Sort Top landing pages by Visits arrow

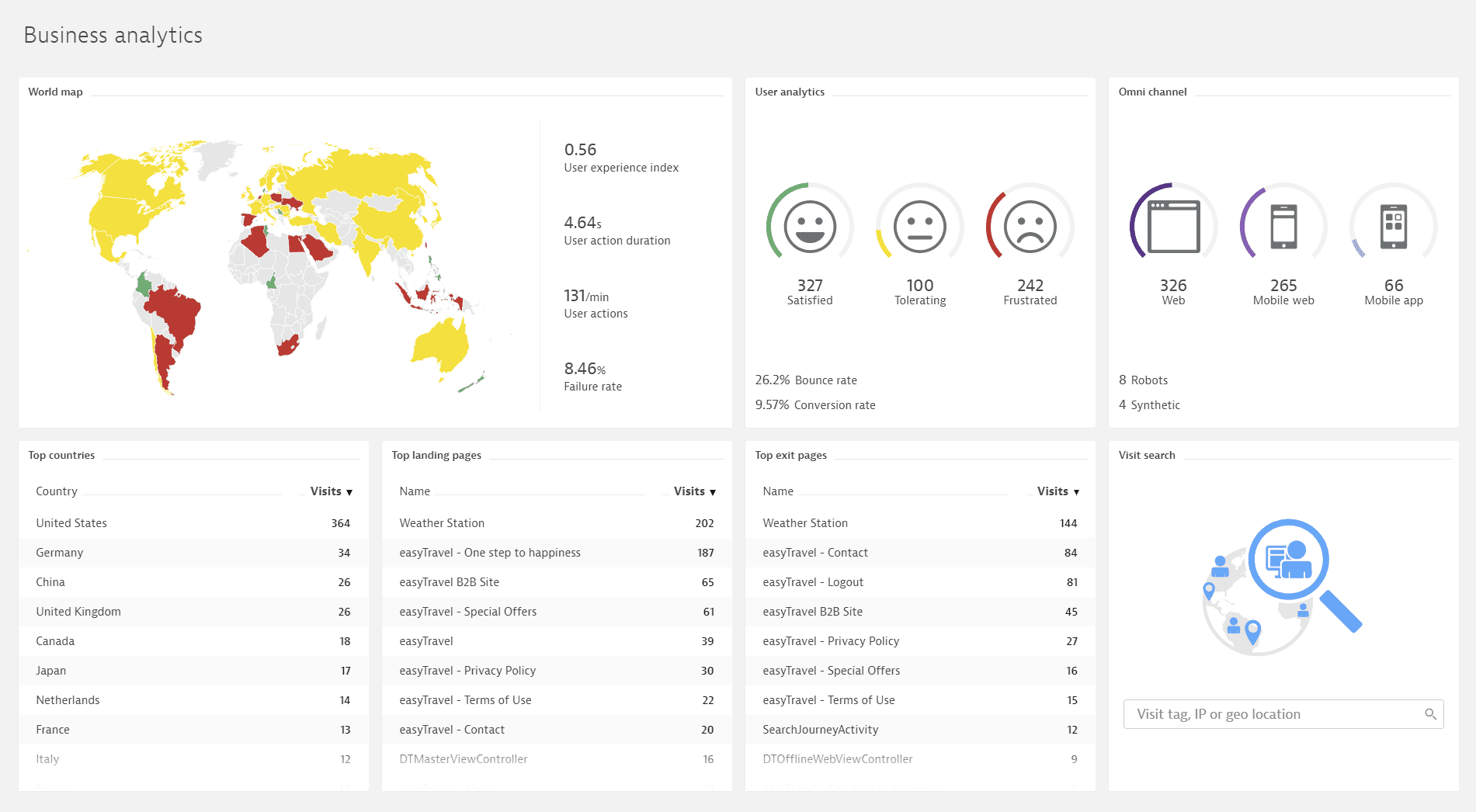click(x=713, y=492)
